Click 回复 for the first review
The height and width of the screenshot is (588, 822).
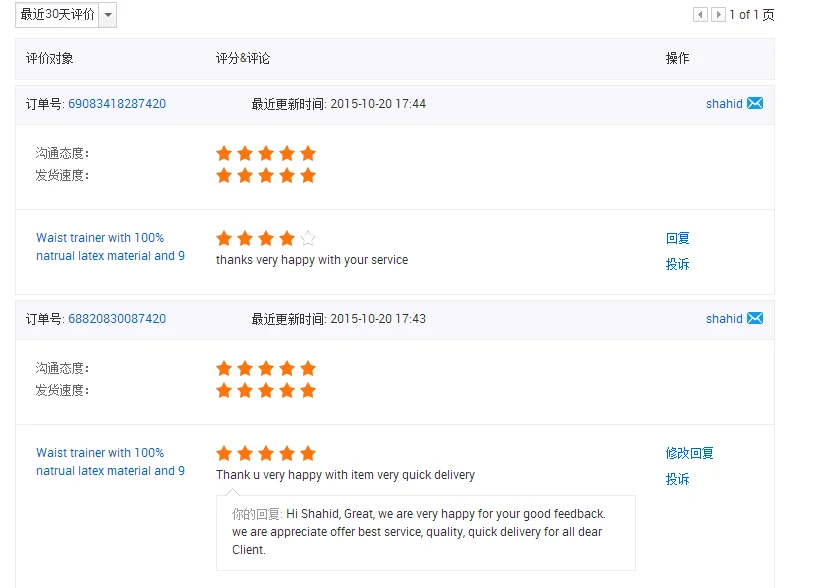(x=678, y=238)
